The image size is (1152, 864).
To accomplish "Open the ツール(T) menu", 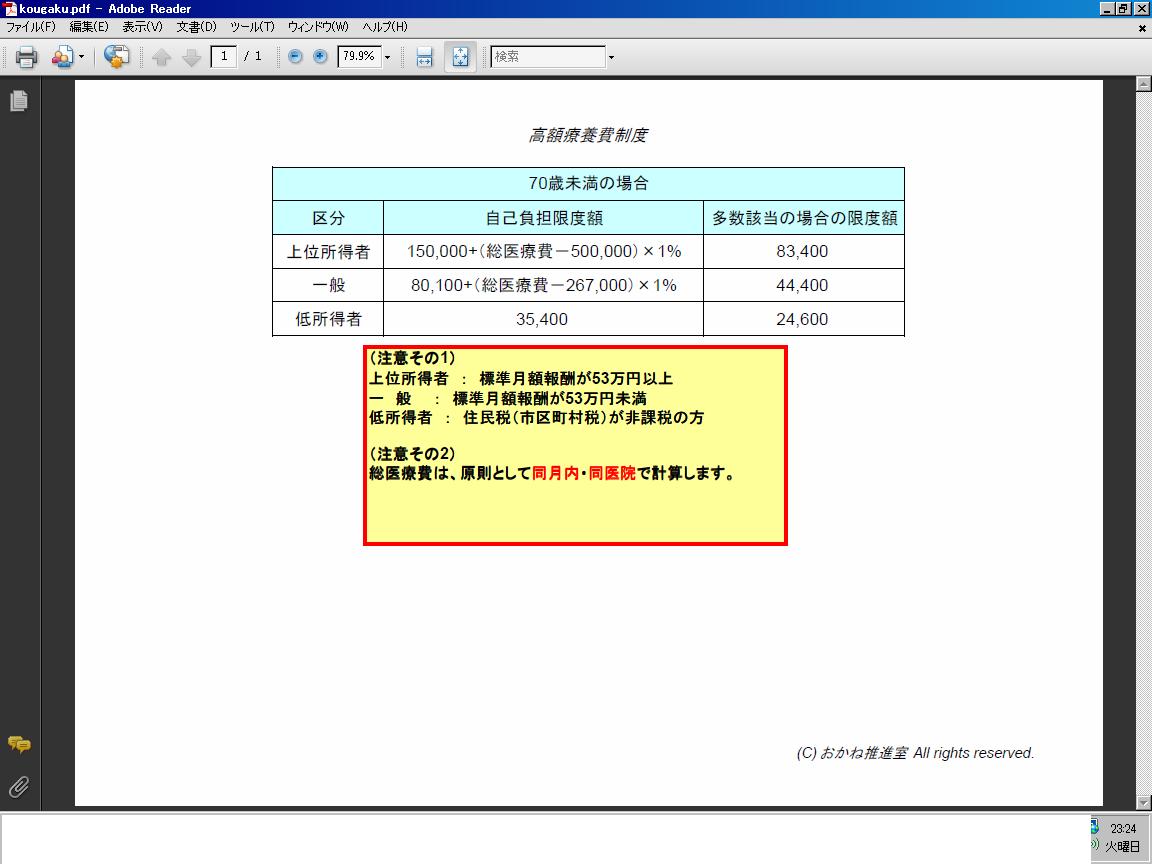I will (252, 26).
